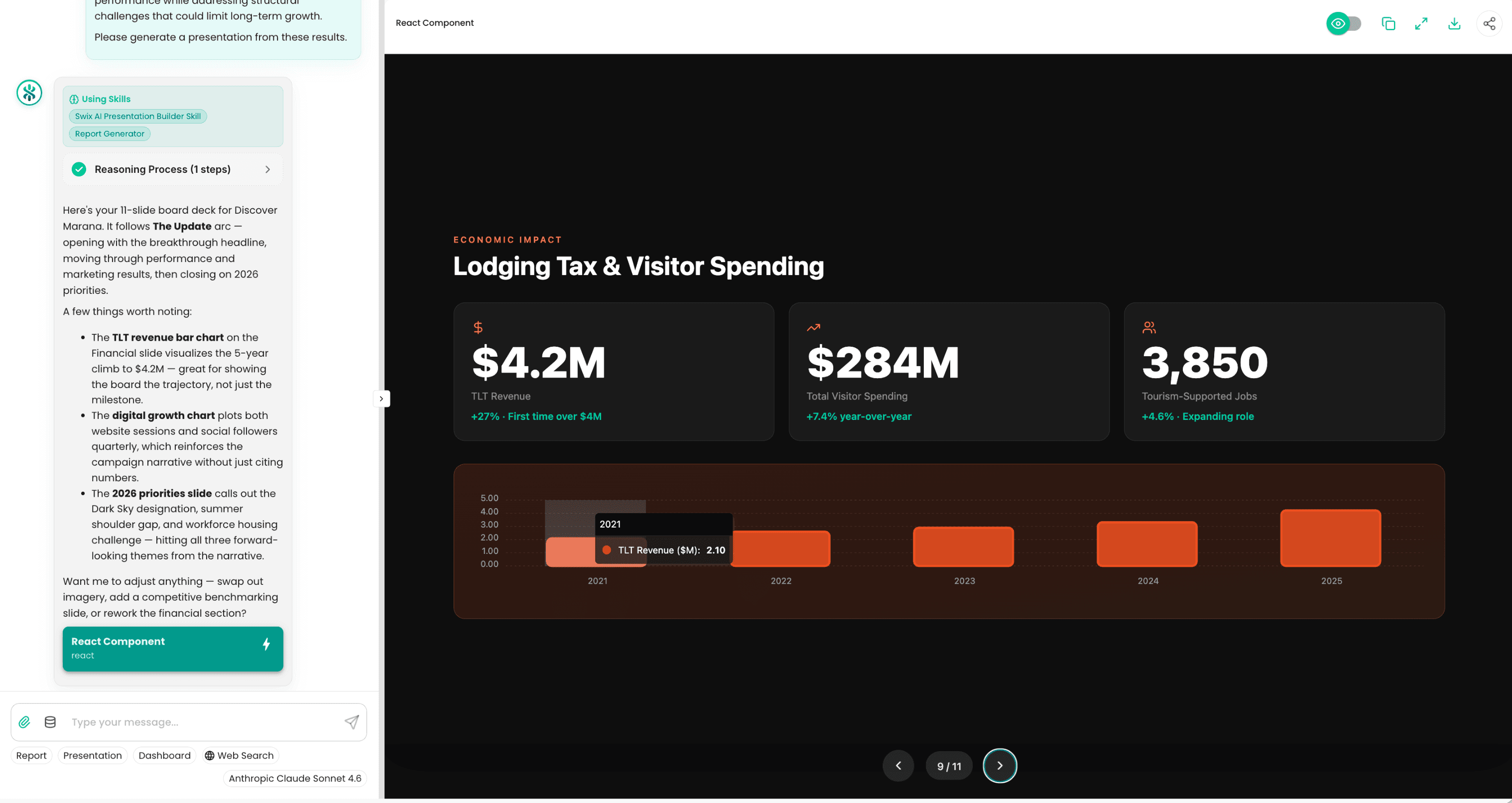Open the Anthropic Claude Sonnet 4.6 model selector
The image size is (1512, 803).
click(295, 778)
